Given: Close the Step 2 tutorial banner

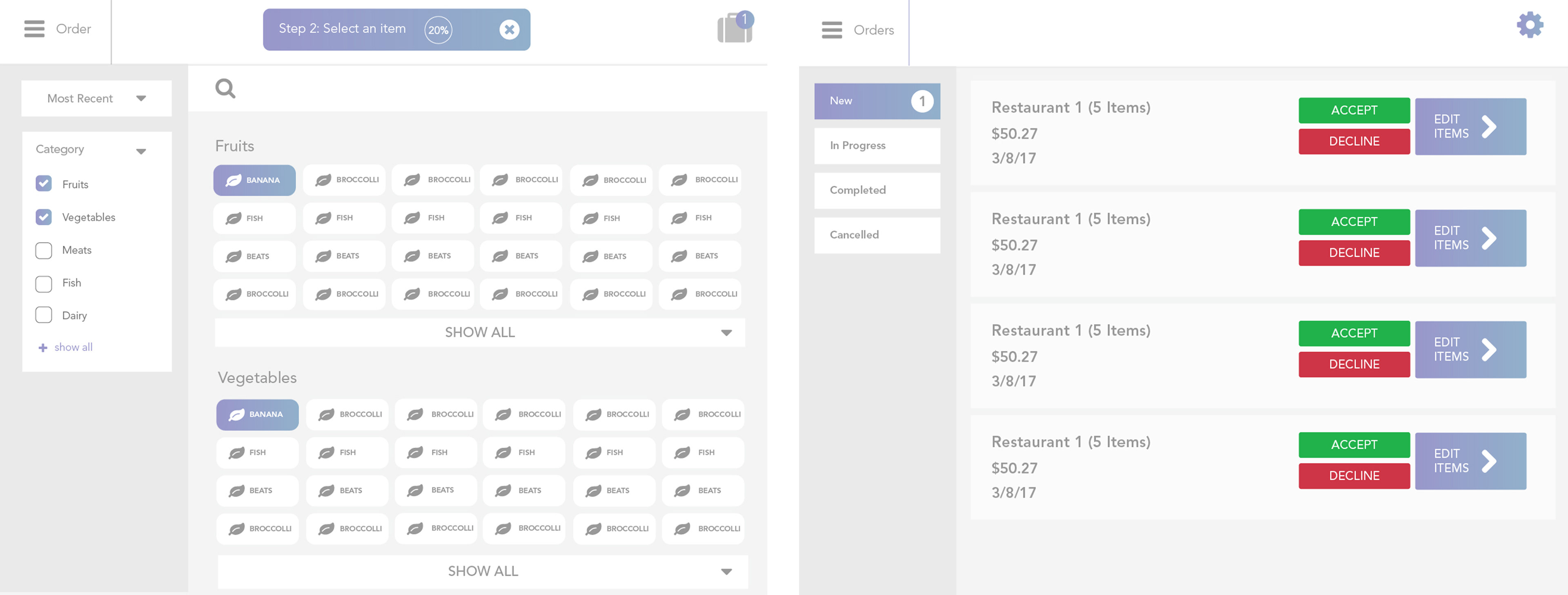Looking at the screenshot, I should pyautogui.click(x=509, y=29).
